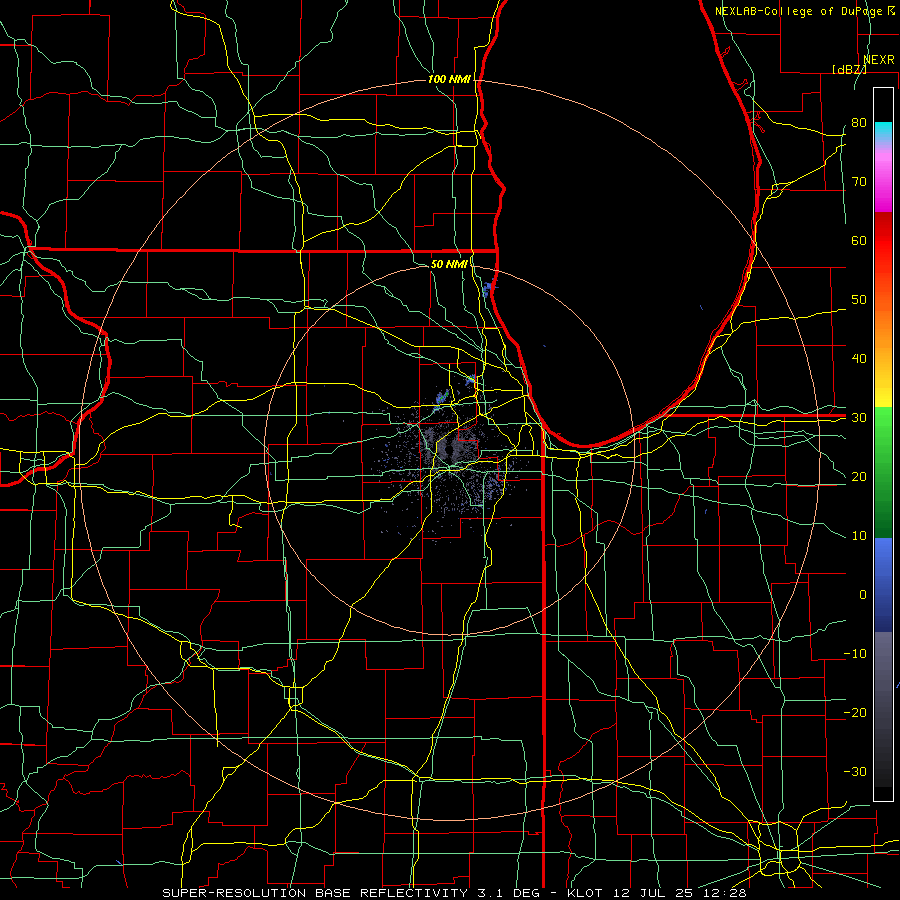This screenshot has width=900, height=900.
Task: Pick the green segment of the color bar
Action: (883, 472)
